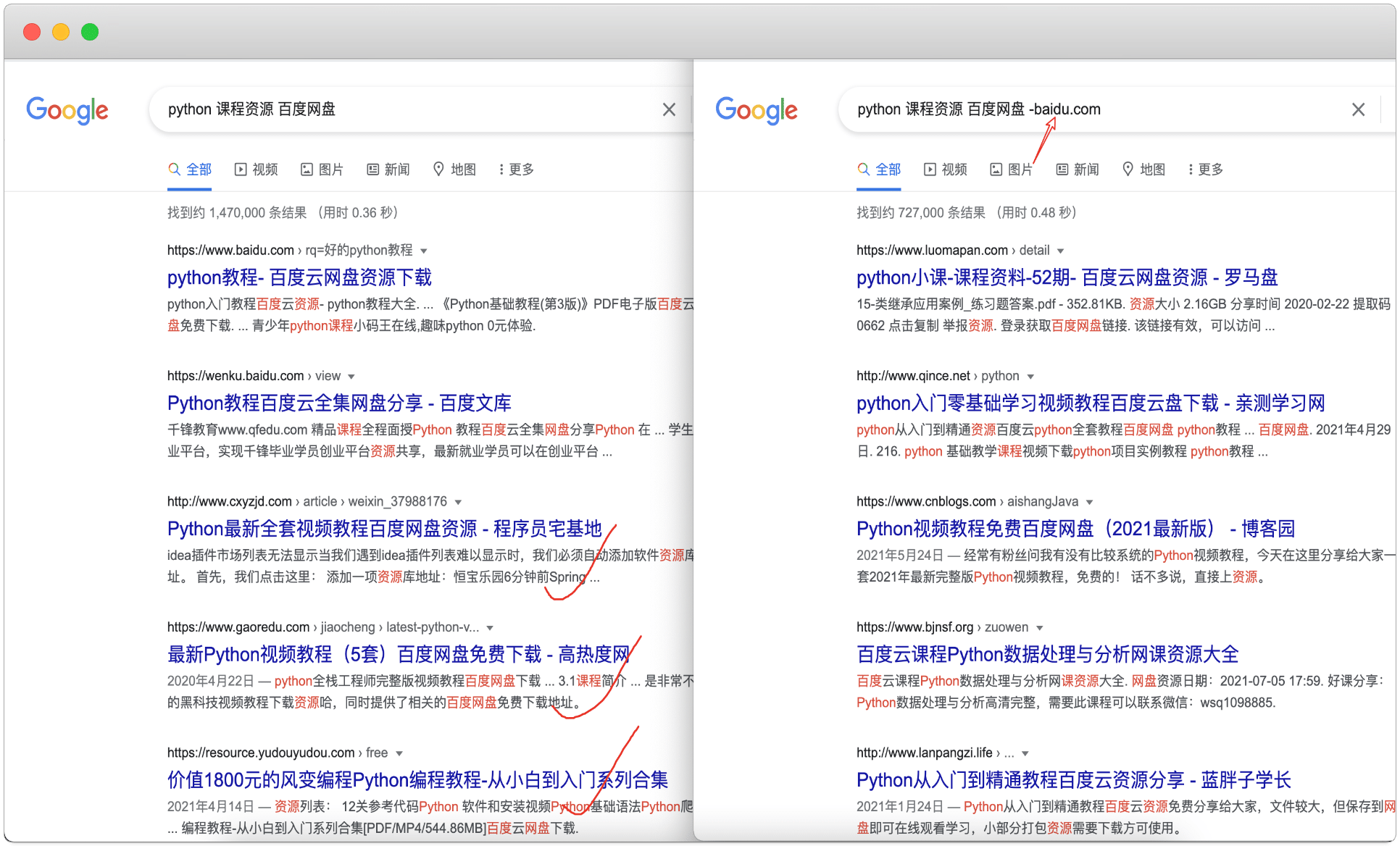Select the 全部 tab in the right window
The width and height of the screenshot is (1400, 846).
click(879, 169)
